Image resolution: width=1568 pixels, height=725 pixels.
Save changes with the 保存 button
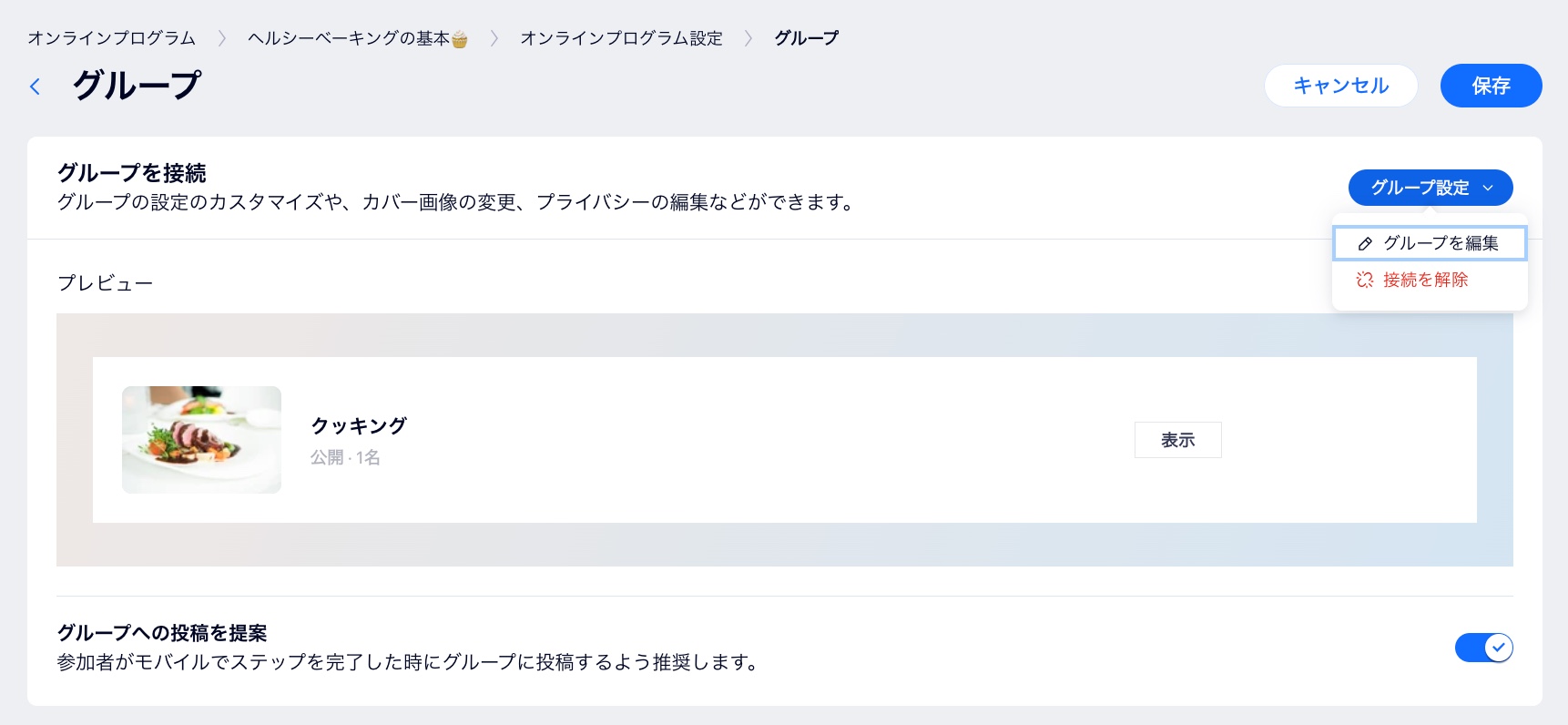tap(1491, 86)
